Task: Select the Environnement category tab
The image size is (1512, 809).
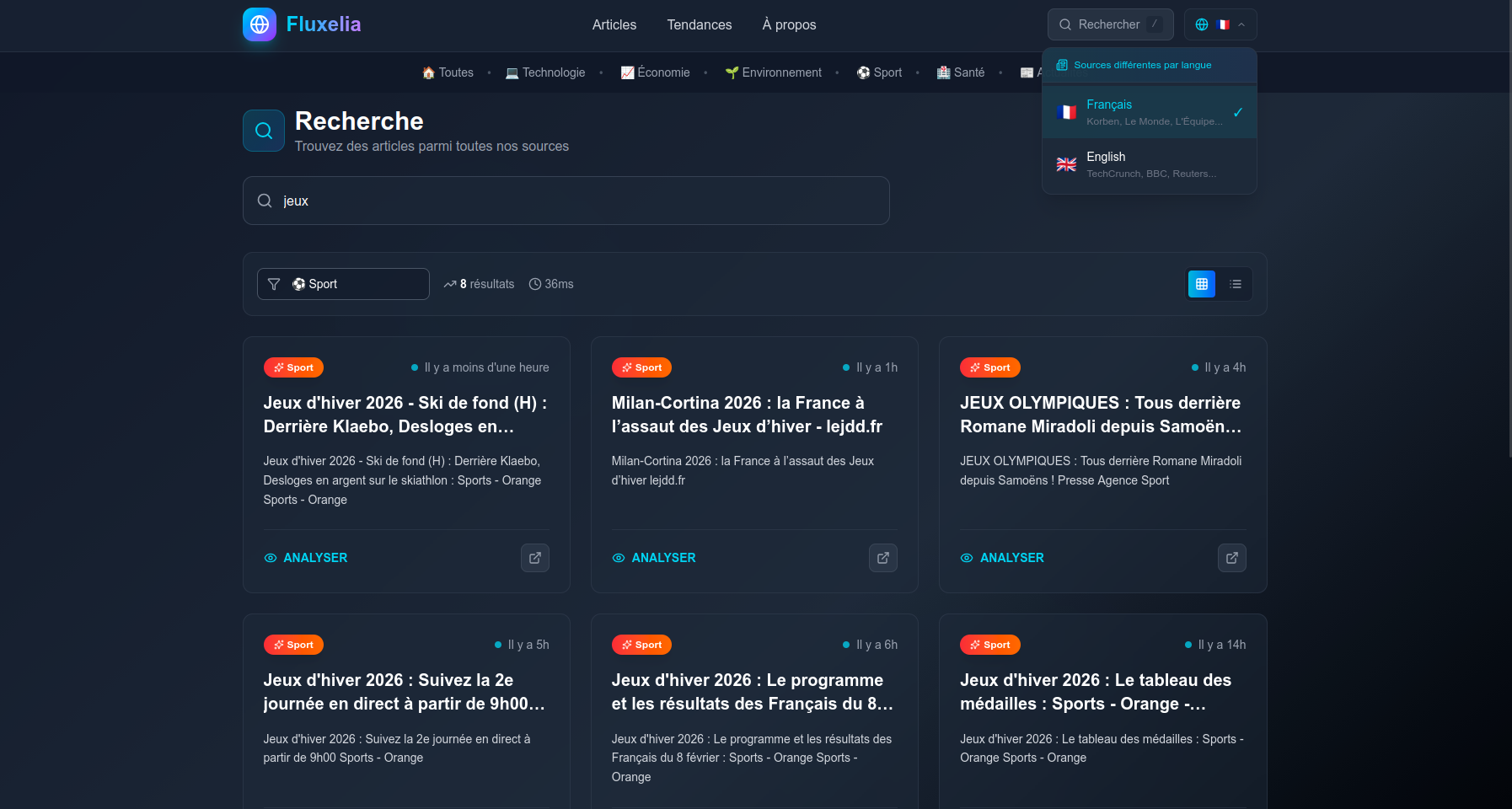Action: [773, 72]
